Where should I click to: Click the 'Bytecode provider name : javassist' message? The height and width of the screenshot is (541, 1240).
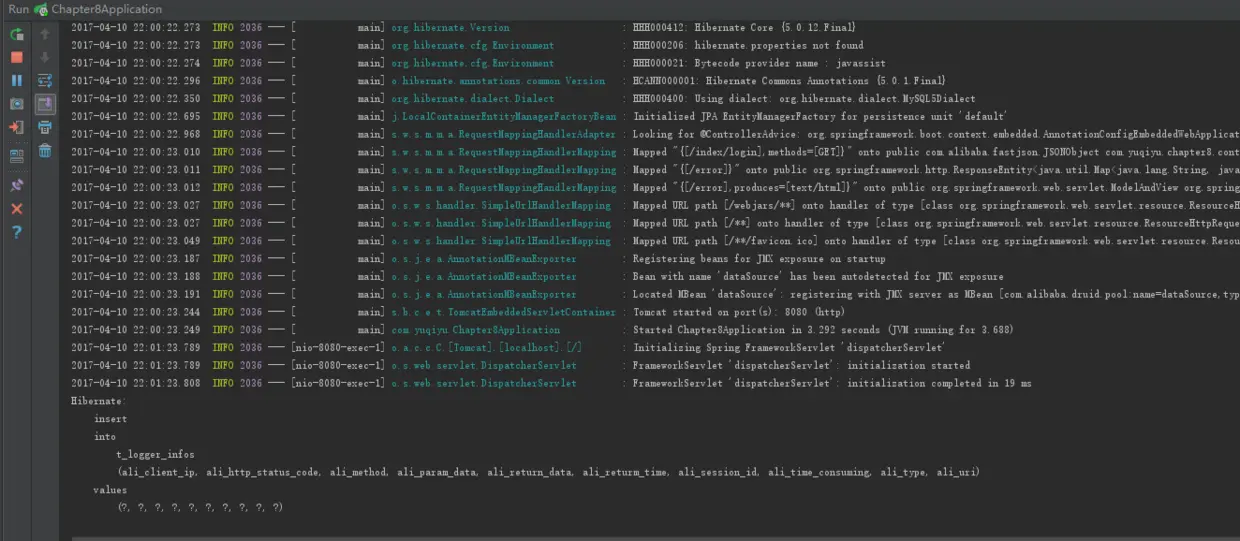click(759, 63)
